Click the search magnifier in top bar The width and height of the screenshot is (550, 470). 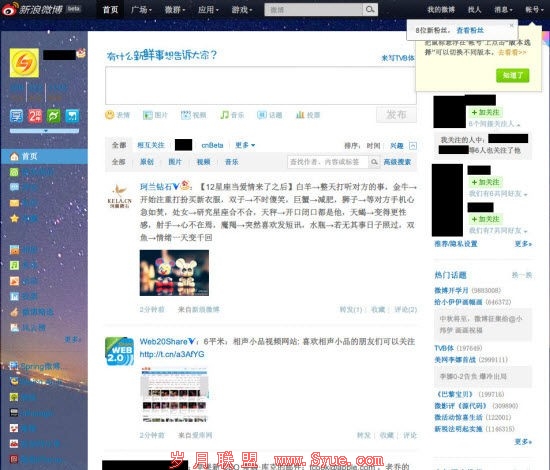pos(370,9)
